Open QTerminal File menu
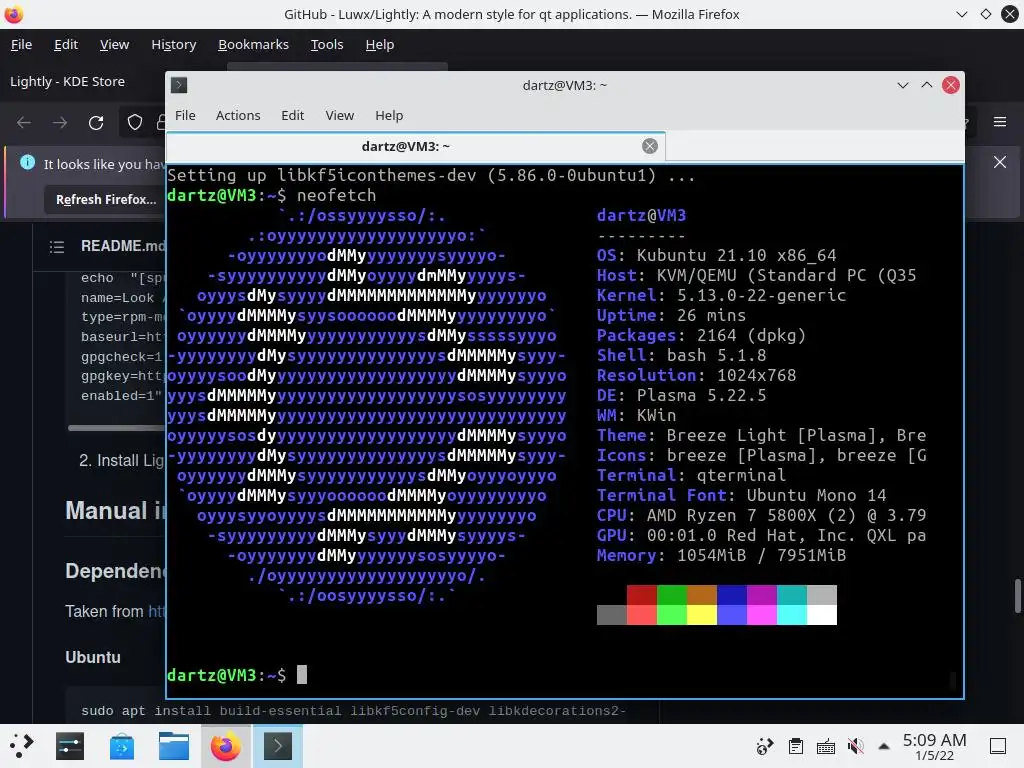Screen dimensions: 1024x768 (185, 116)
